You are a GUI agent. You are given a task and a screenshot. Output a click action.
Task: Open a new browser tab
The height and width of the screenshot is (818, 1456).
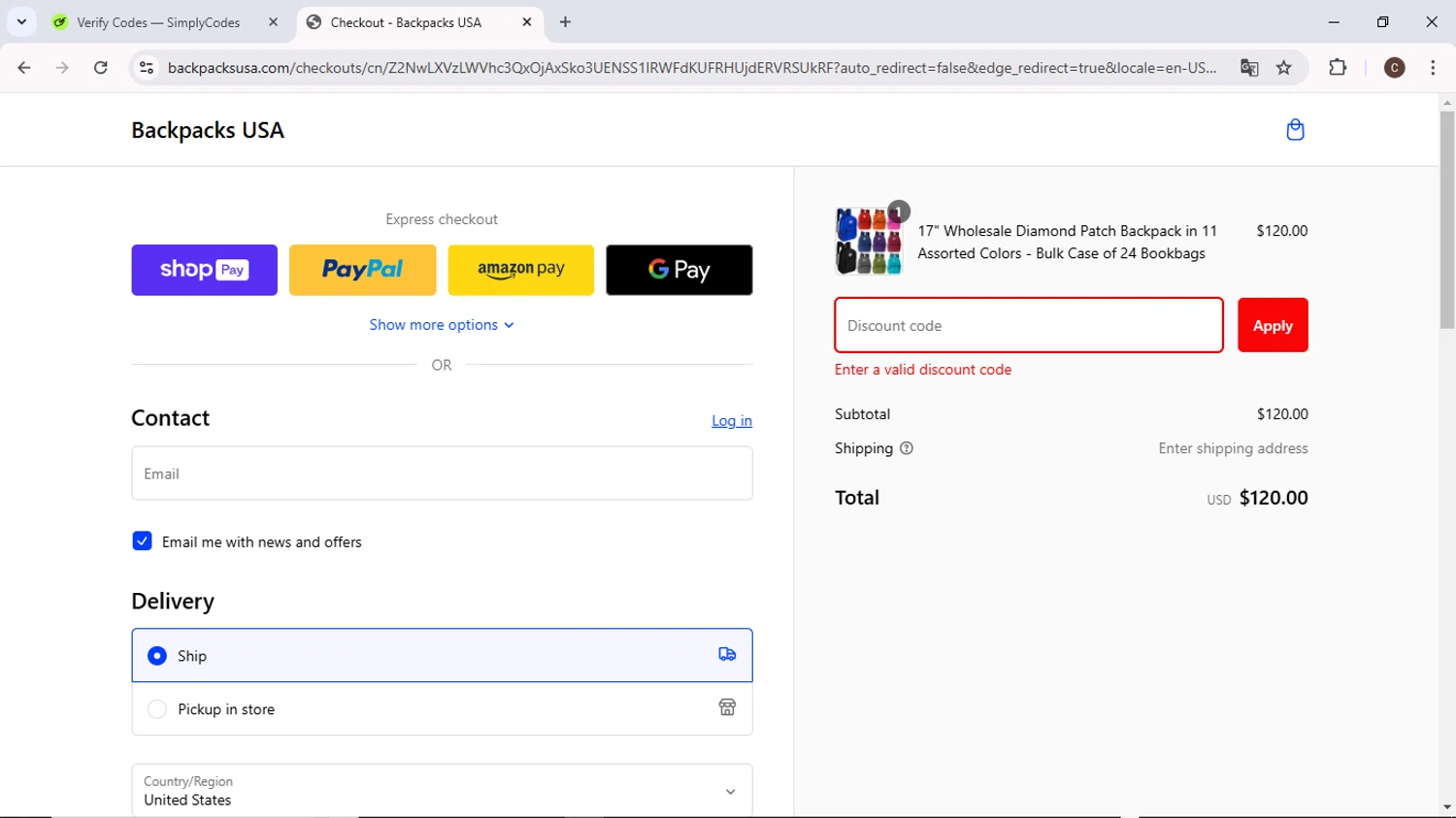coord(565,21)
